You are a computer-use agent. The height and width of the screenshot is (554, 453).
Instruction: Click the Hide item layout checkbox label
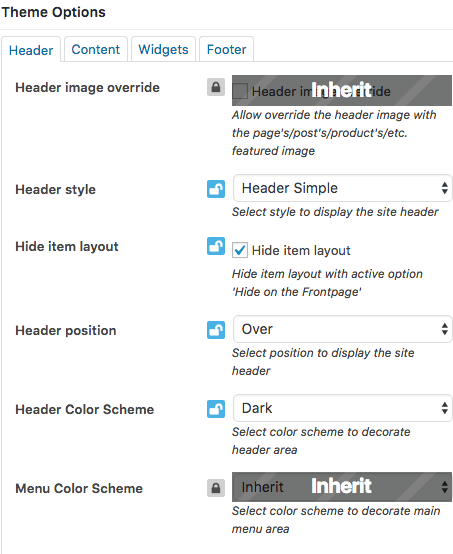click(x=301, y=251)
